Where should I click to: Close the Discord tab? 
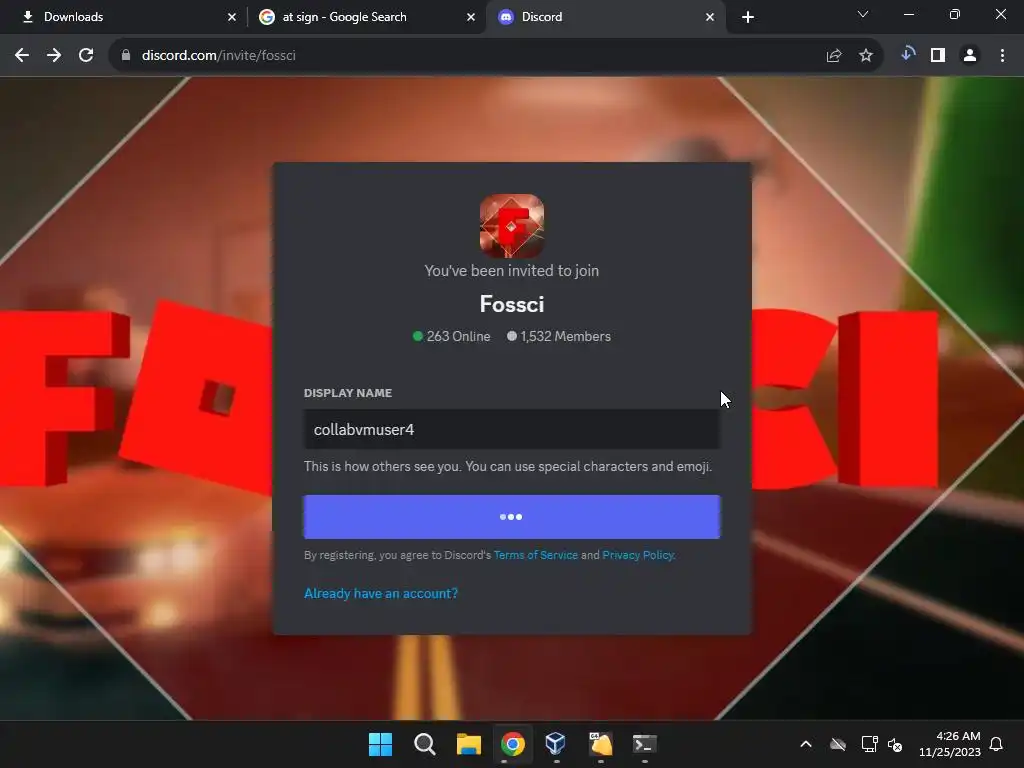tap(710, 17)
